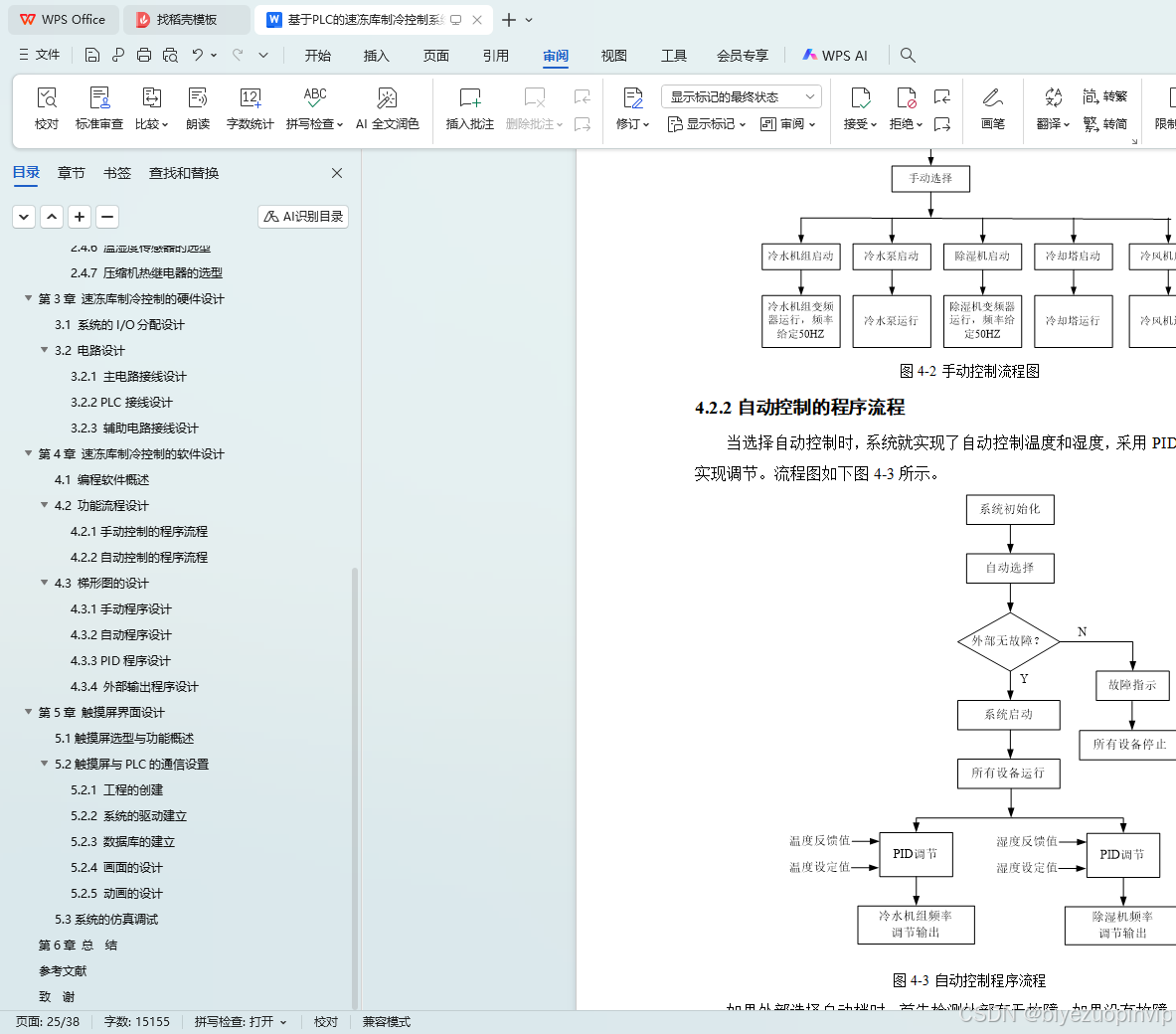
Task: Insert a comment with 插入批注
Action: 469,108
